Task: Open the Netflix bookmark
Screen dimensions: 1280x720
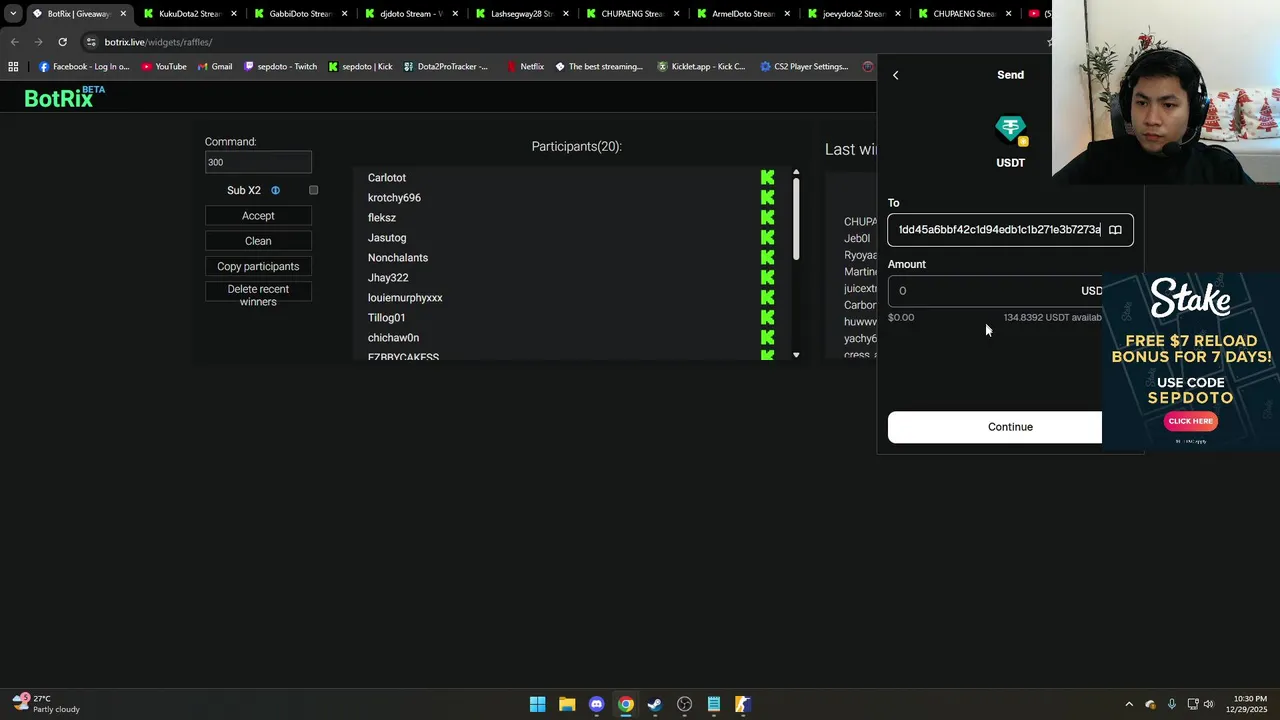Action: tap(525, 67)
